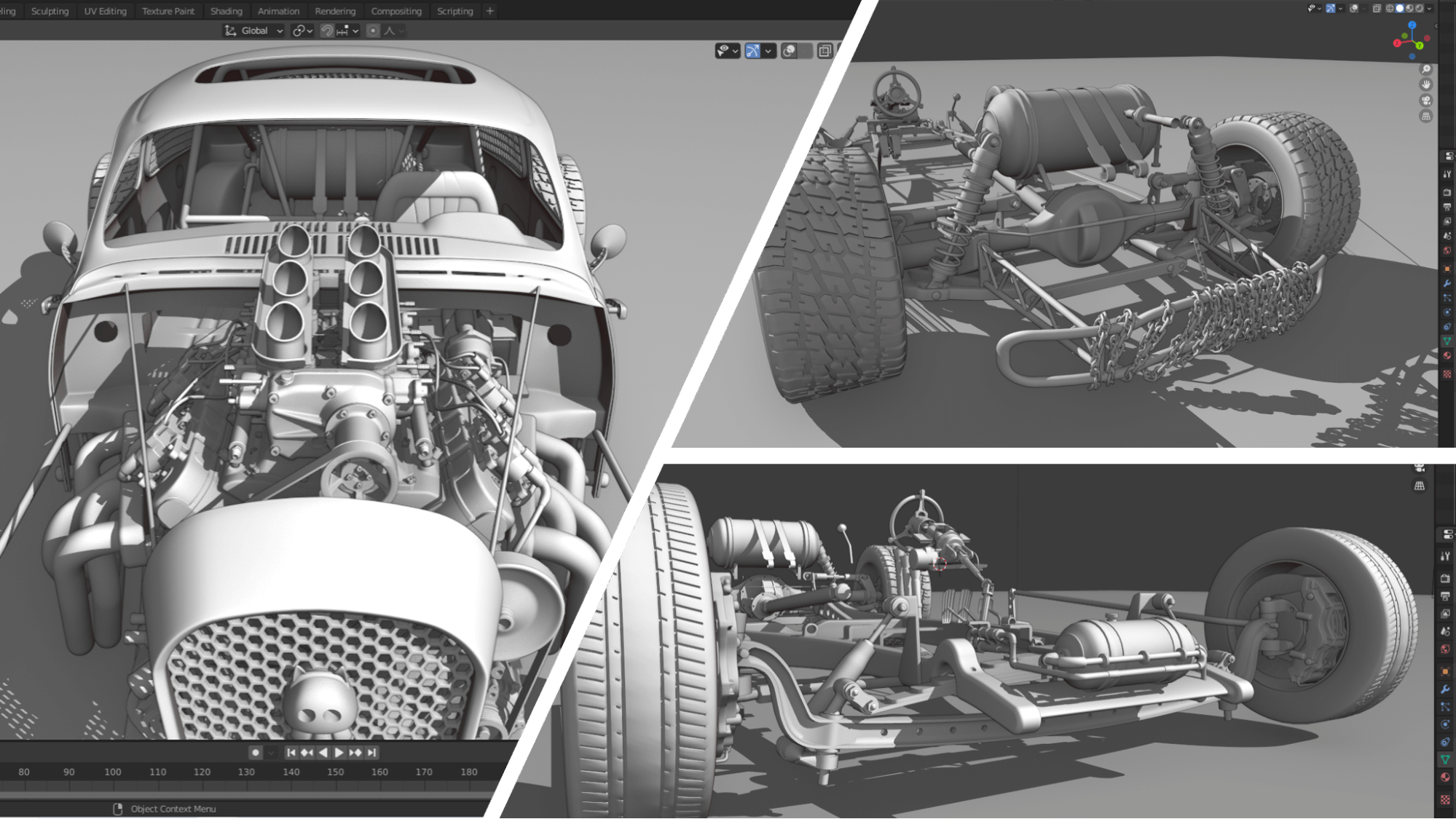Toggle overlays in the top-right viewport
The image size is (1456, 819).
[1354, 8]
